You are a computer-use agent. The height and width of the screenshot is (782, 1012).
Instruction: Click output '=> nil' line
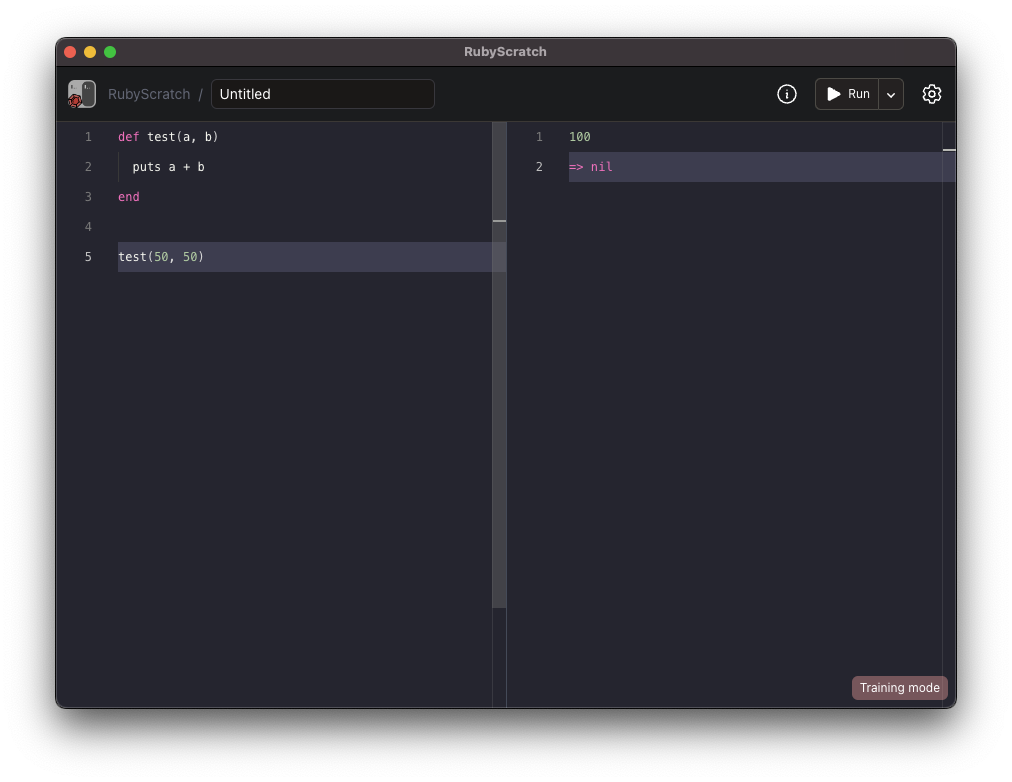[762, 167]
